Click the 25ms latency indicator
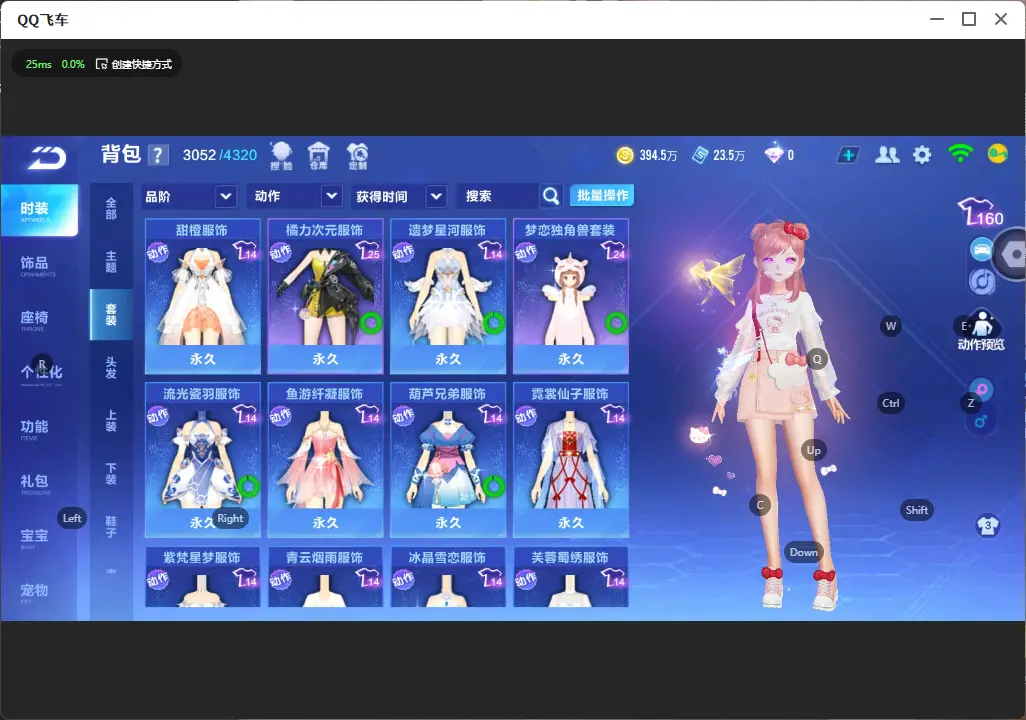1026x720 pixels. pyautogui.click(x=39, y=64)
